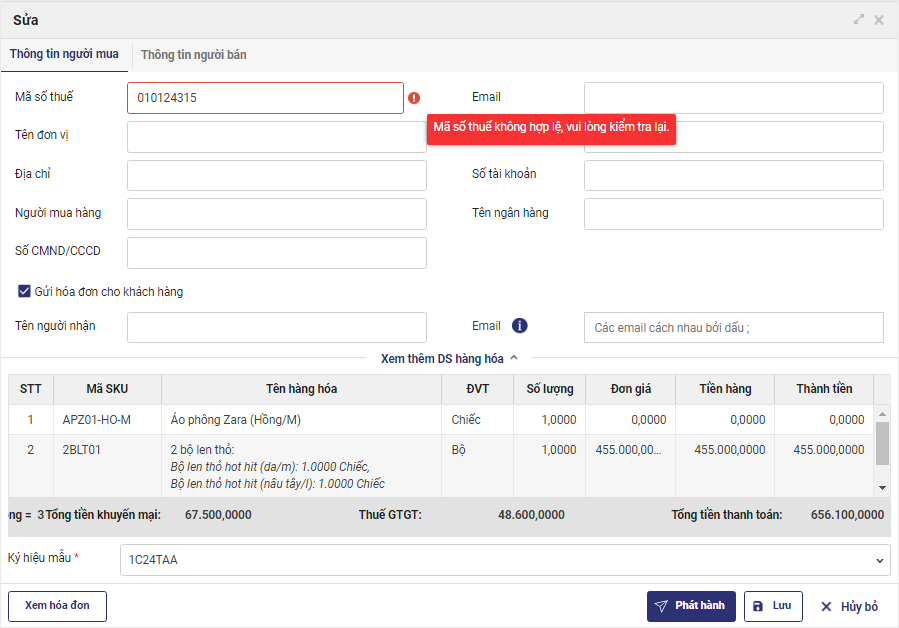The width and height of the screenshot is (899, 628).
Task: Focus the Mã số thuế input field
Action: [265, 98]
